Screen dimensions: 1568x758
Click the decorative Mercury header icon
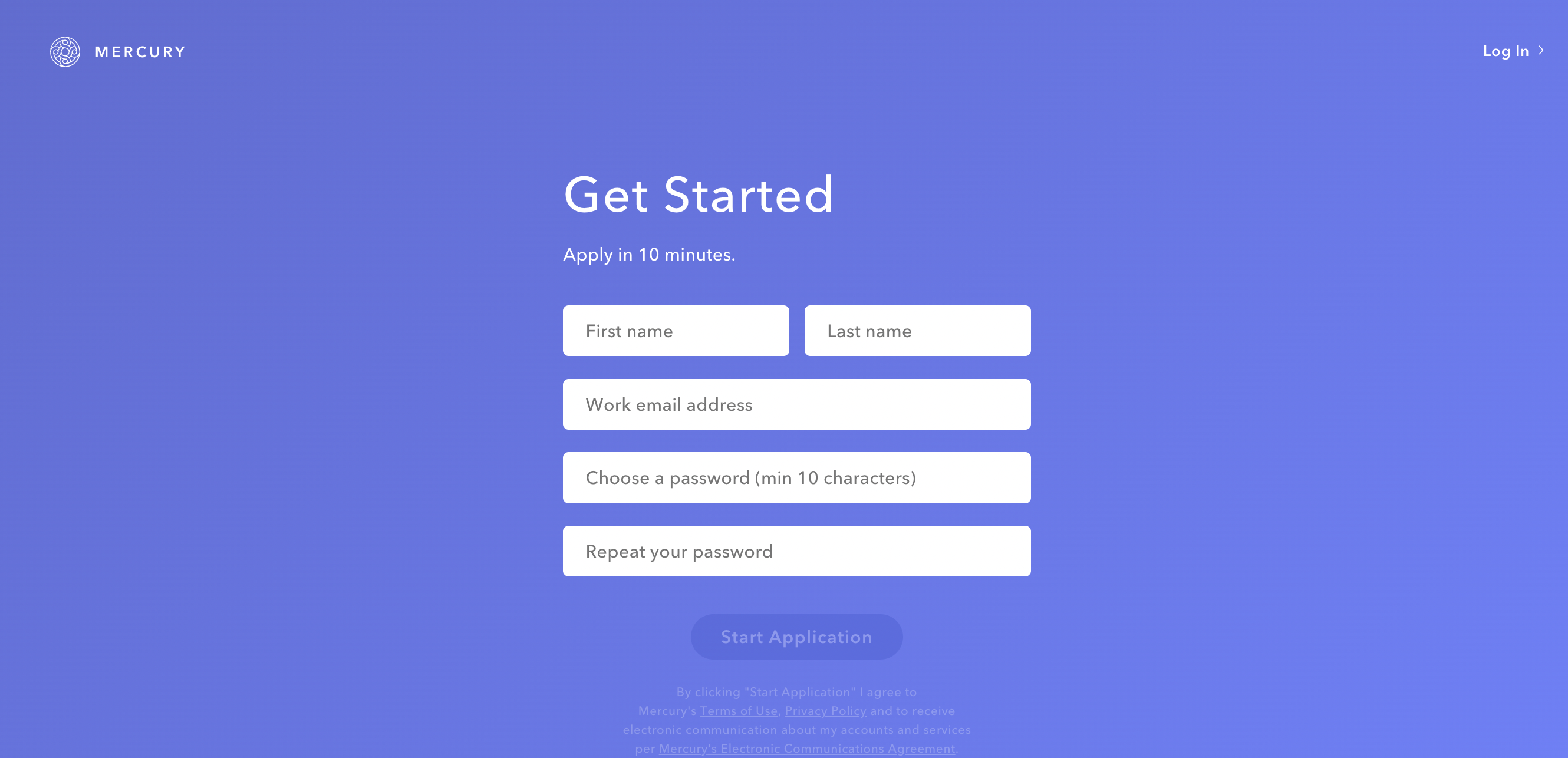coord(63,50)
